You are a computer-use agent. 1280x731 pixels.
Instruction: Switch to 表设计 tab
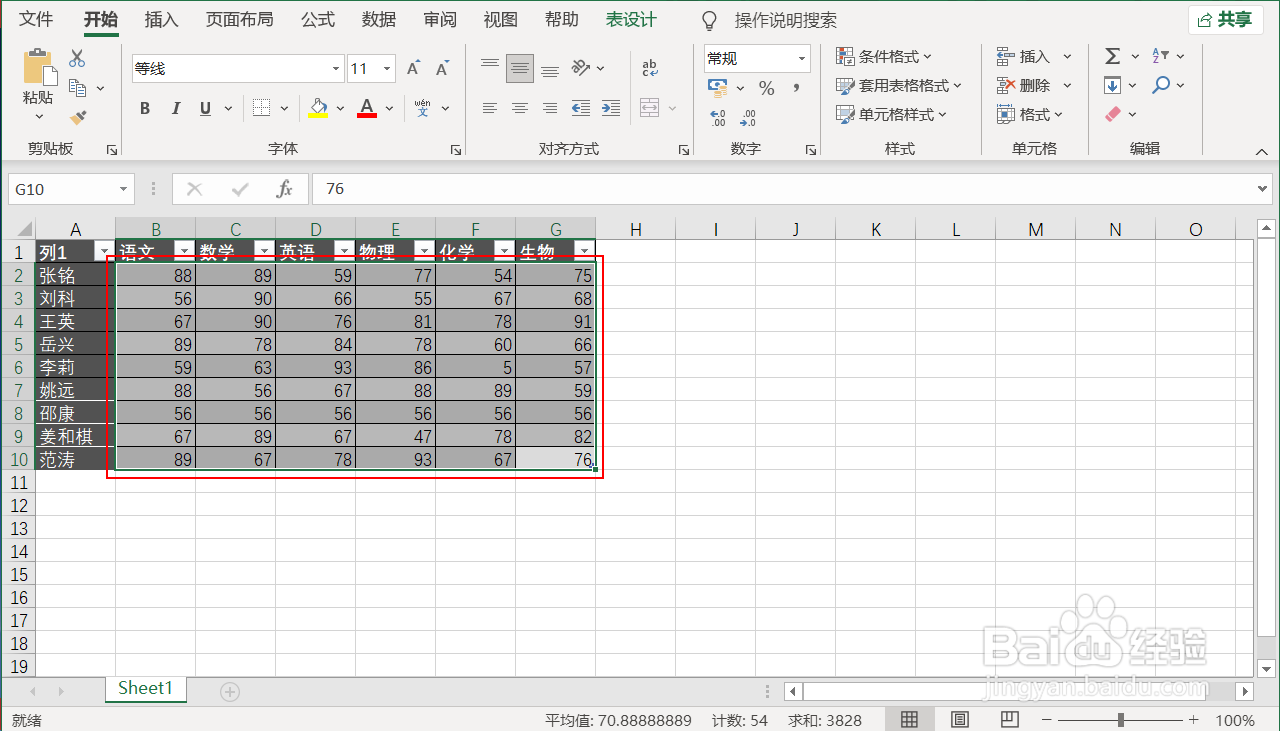pos(631,20)
